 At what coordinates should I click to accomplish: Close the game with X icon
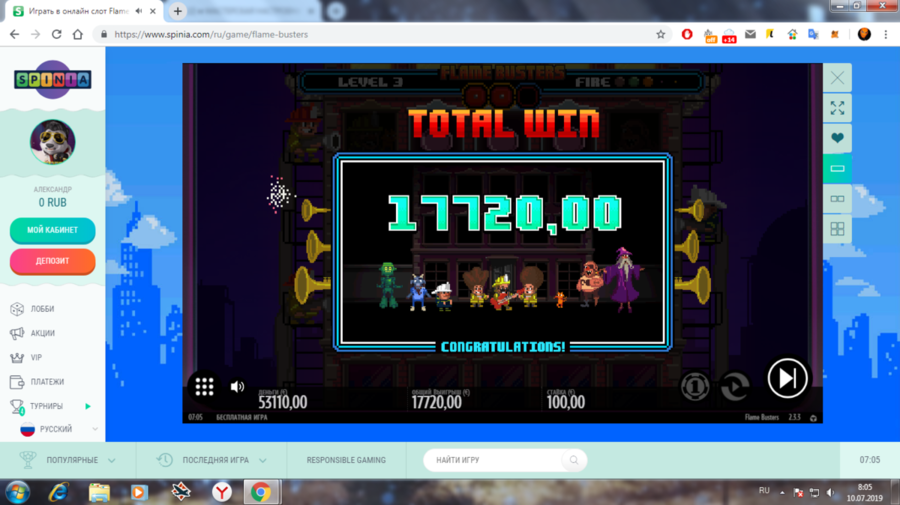[837, 77]
